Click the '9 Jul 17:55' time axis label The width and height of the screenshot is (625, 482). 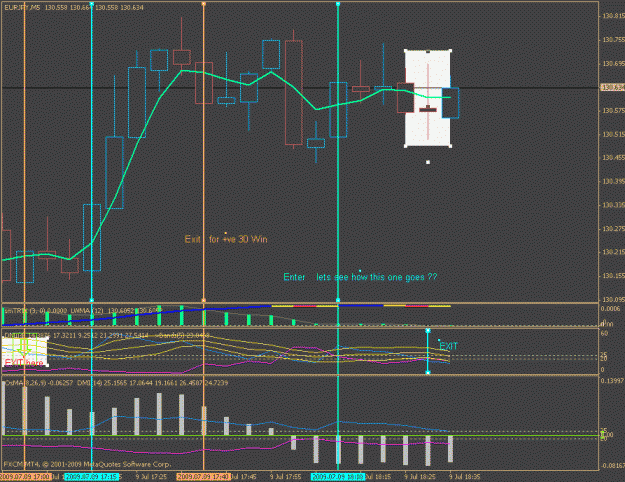point(285,477)
